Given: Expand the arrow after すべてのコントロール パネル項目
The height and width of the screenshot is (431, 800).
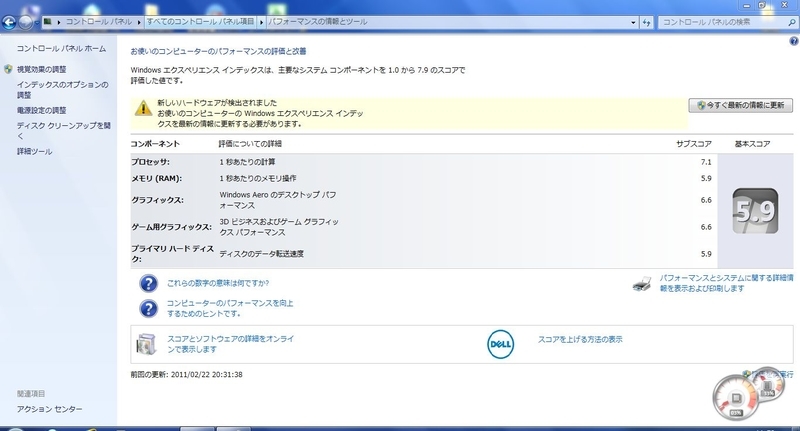Looking at the screenshot, I should pos(261,22).
